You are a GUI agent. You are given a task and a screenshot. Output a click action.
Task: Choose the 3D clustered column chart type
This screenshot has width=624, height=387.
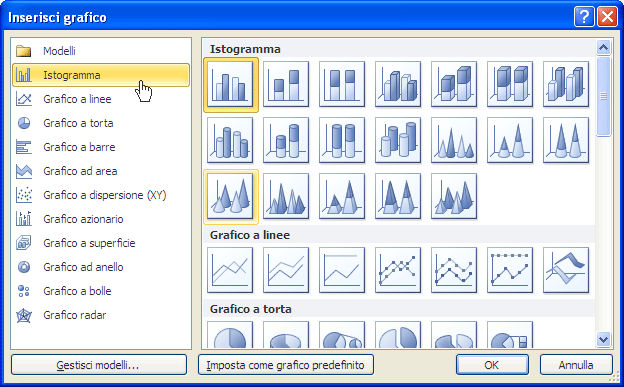[398, 84]
